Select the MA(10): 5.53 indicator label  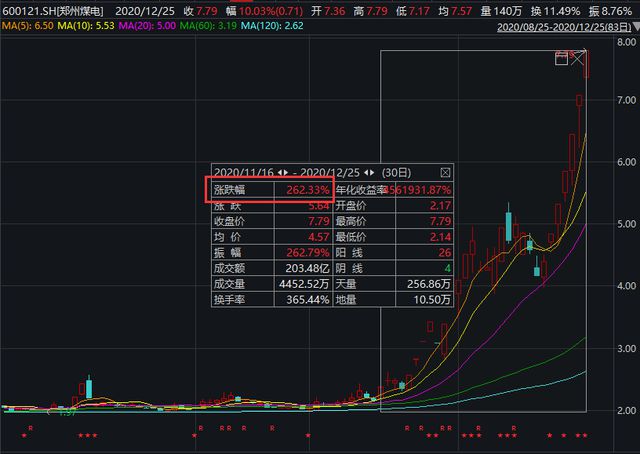pyautogui.click(x=86, y=26)
